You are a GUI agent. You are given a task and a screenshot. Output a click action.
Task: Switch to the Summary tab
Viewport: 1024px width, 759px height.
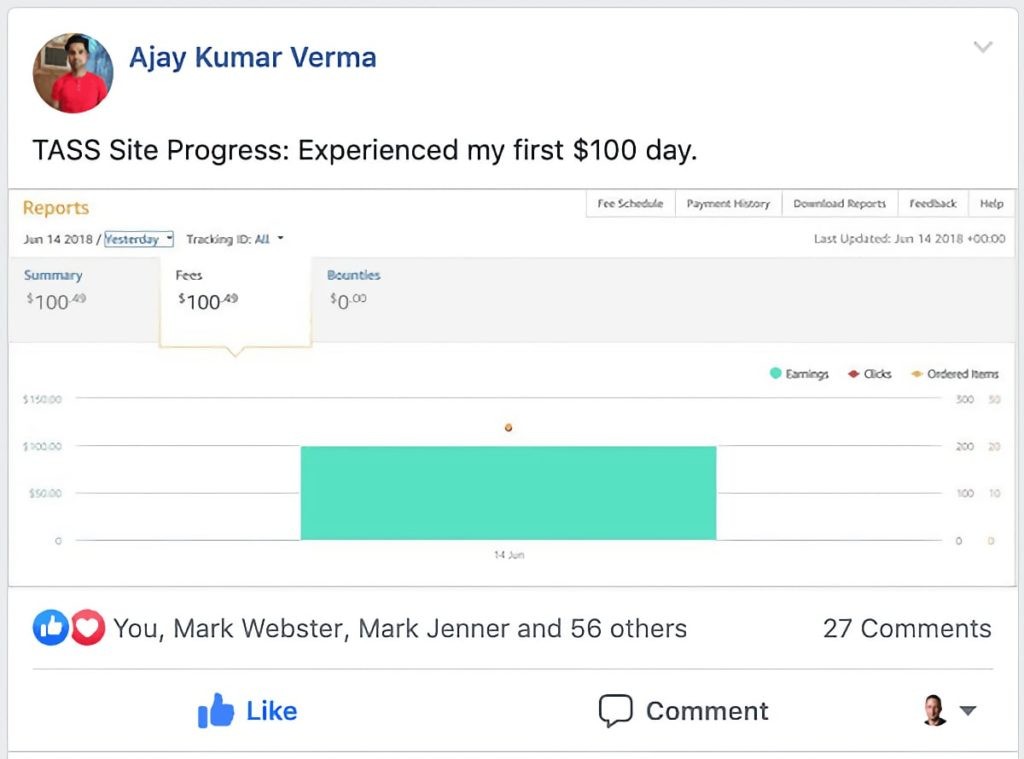click(53, 275)
